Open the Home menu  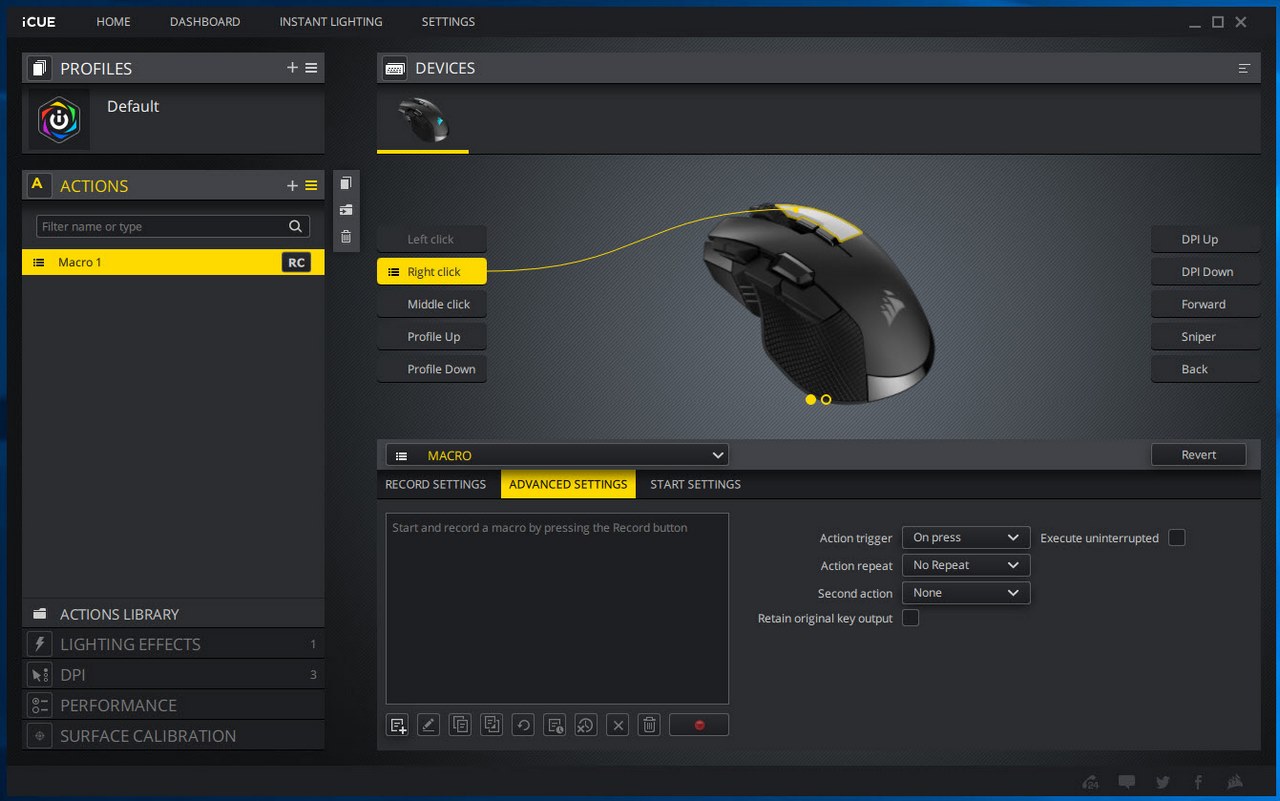113,21
